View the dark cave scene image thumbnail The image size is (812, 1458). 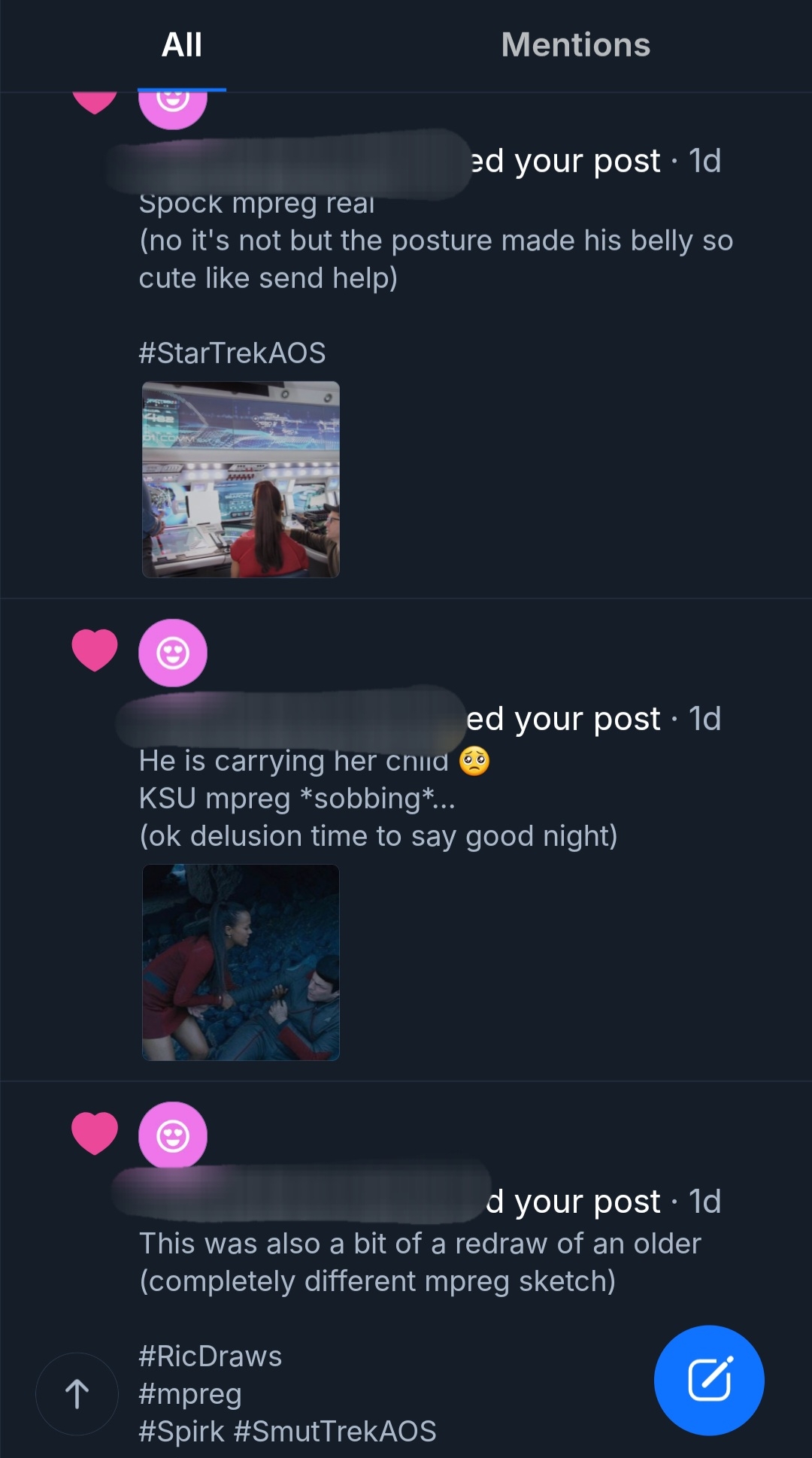(241, 962)
